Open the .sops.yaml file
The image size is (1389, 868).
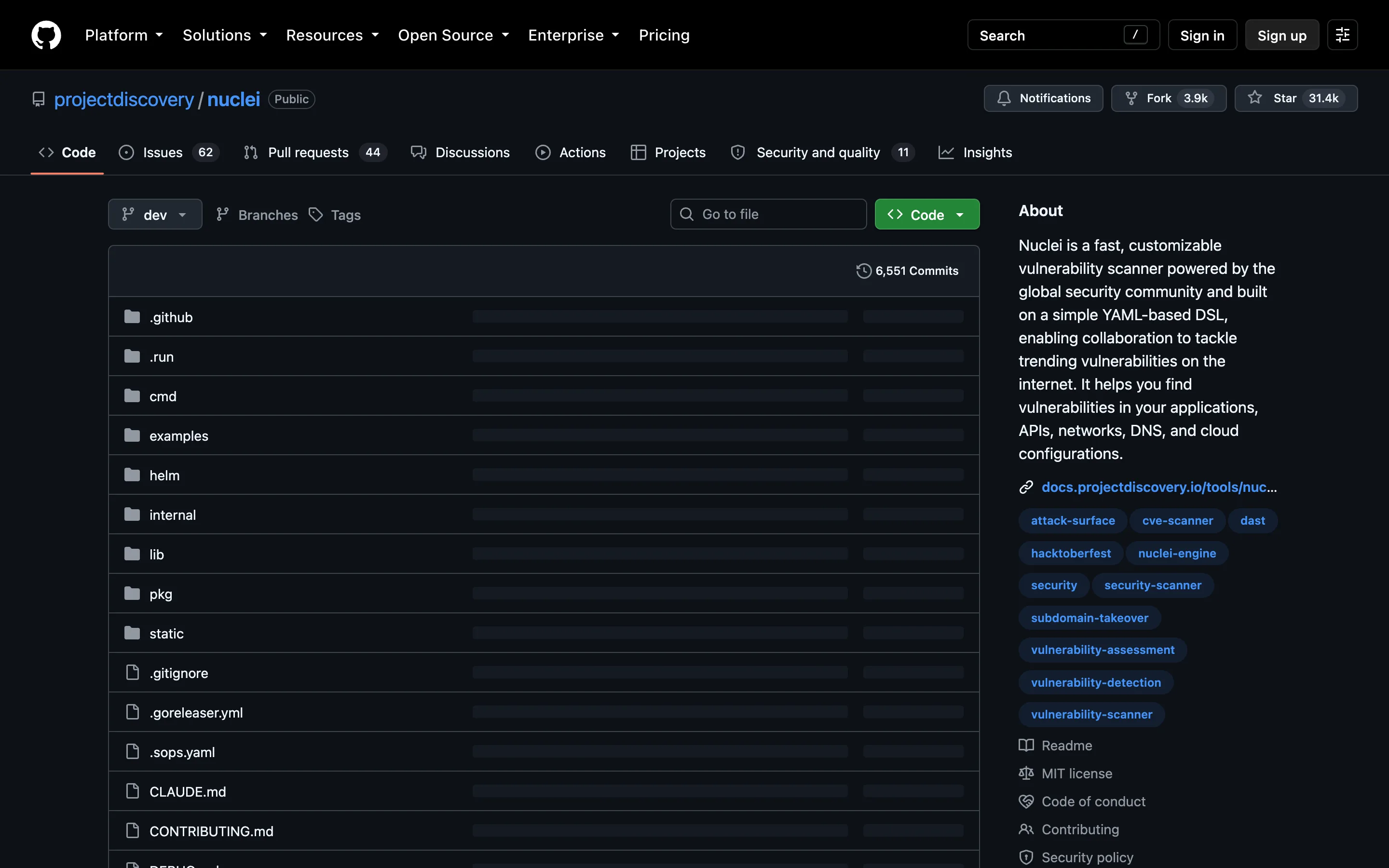[x=182, y=752]
